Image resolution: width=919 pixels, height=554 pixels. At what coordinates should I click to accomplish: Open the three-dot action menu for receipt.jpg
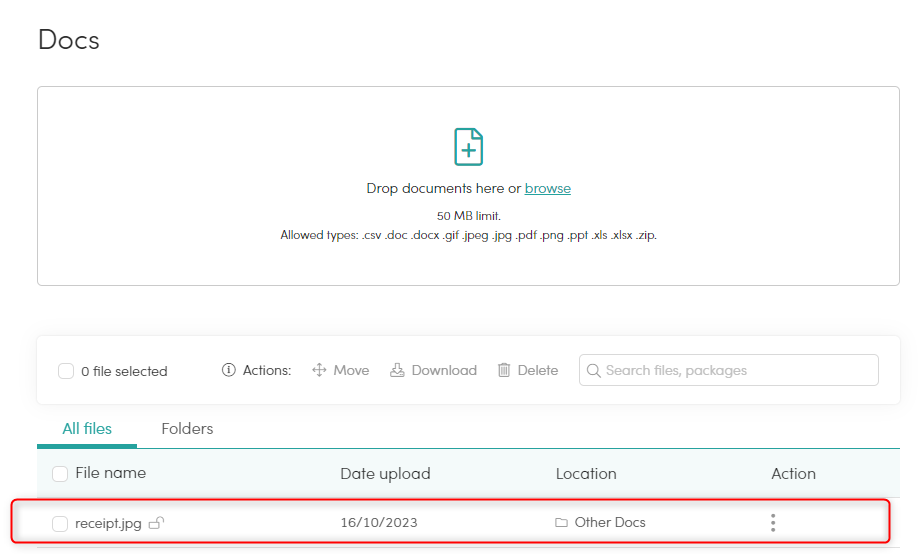773,522
